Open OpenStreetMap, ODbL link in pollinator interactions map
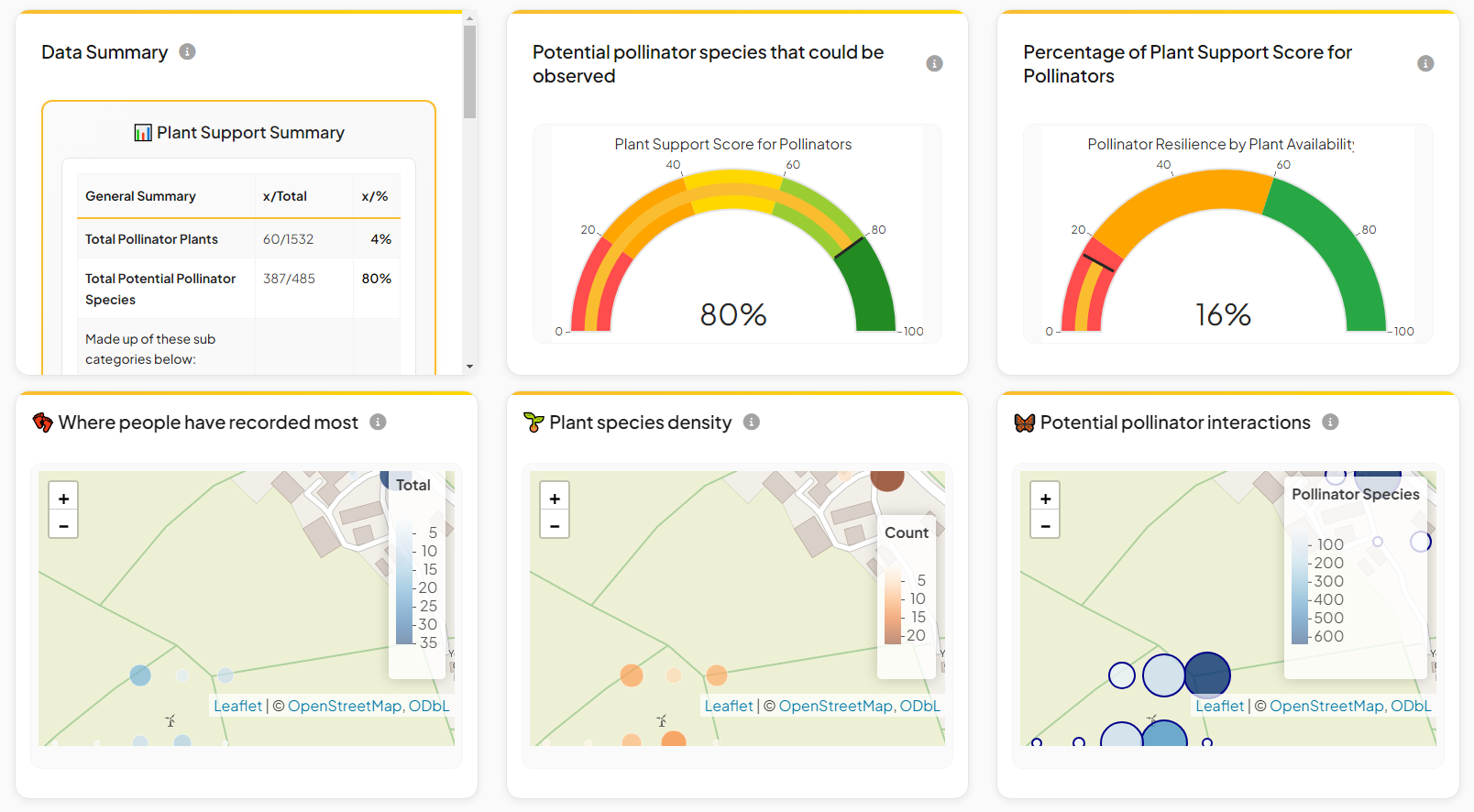Screen dimensions: 1474x812 click(1349, 706)
